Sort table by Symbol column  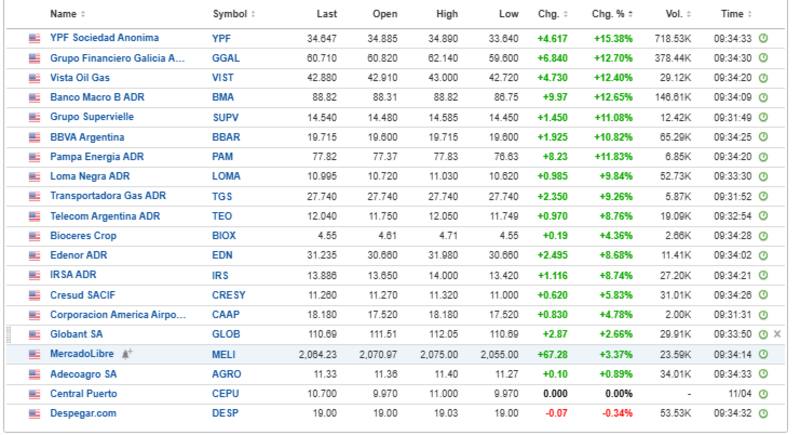tap(233, 14)
